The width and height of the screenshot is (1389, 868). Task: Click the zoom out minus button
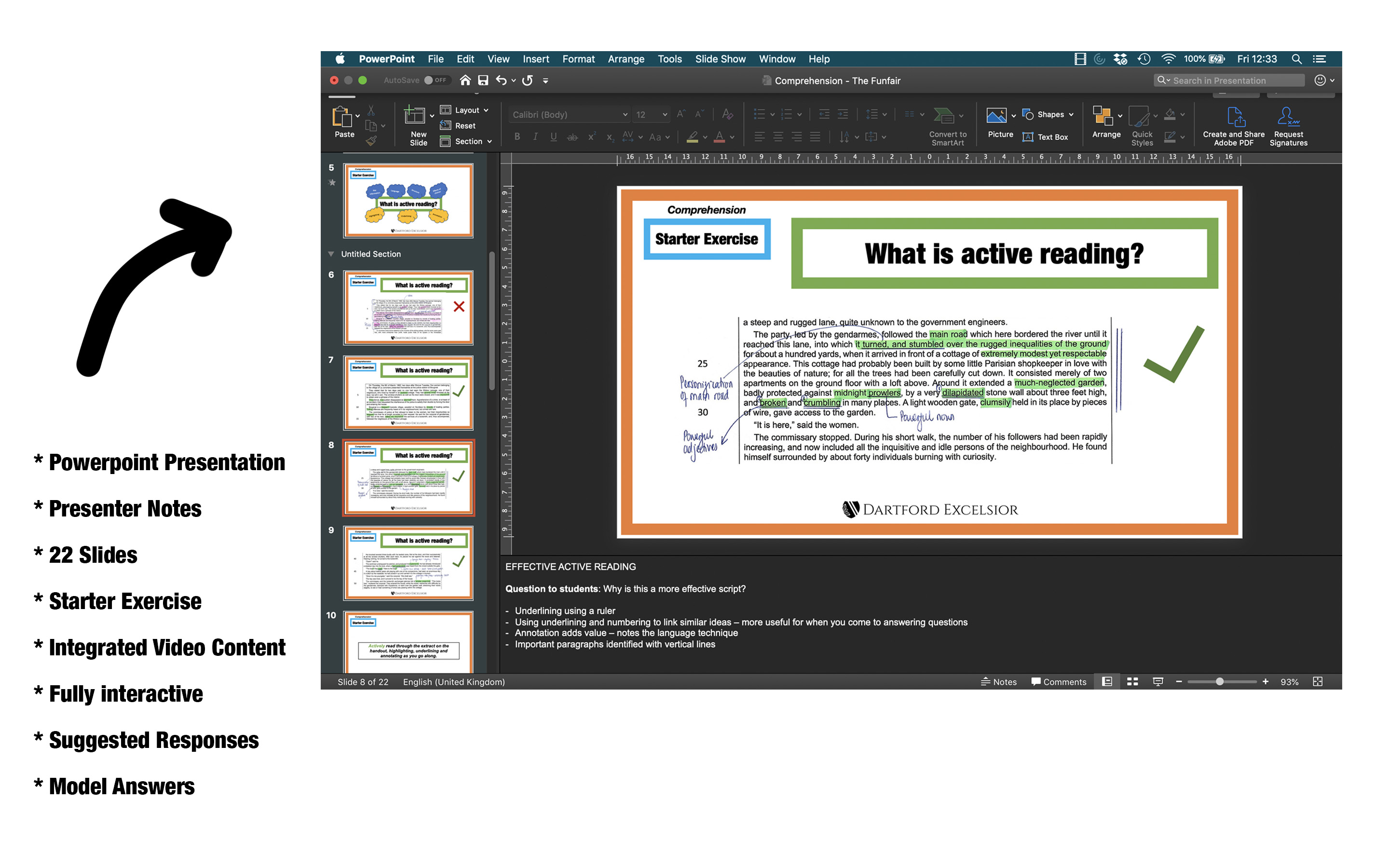(x=1178, y=681)
